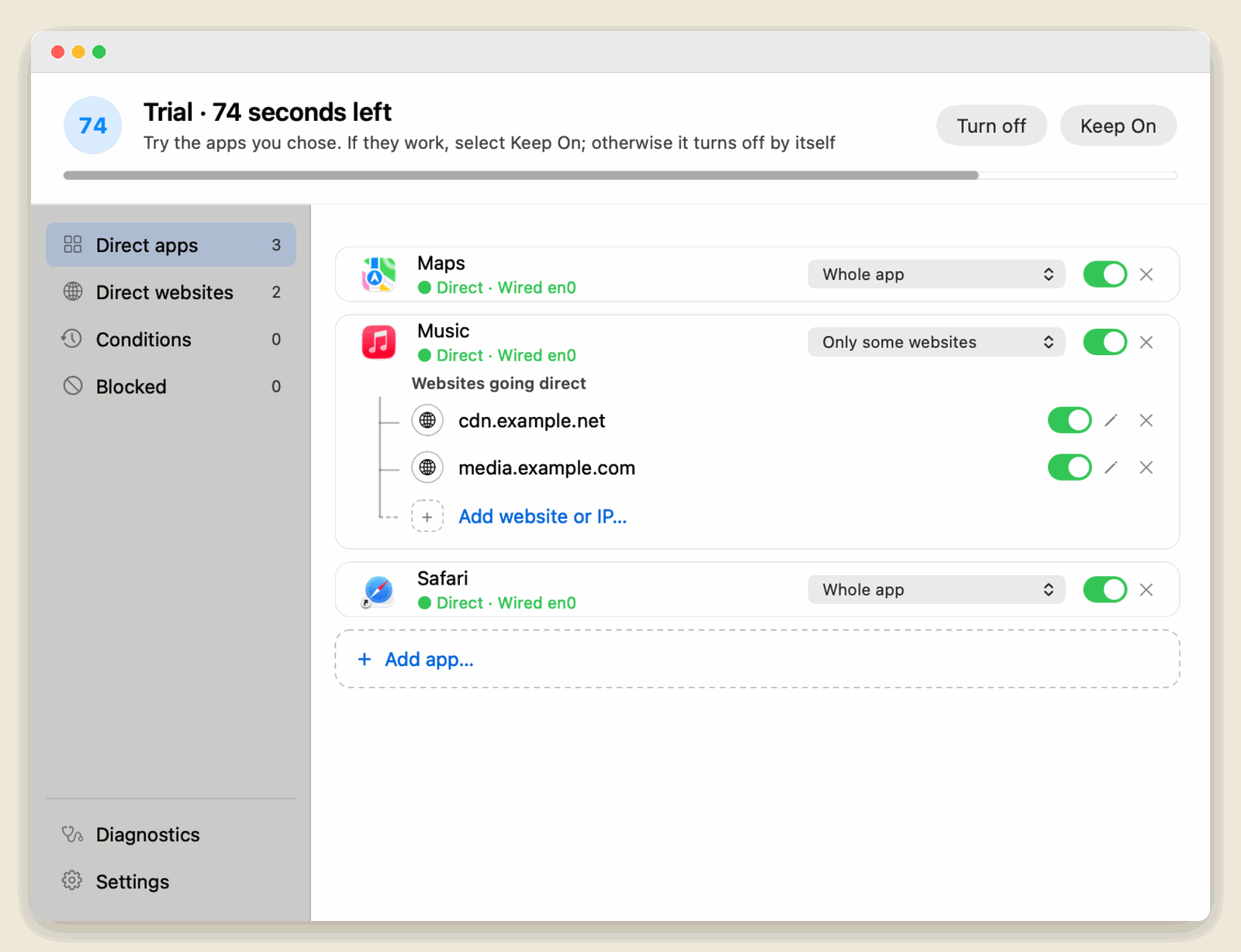Click the plus icon next to Add app
Image resolution: width=1241 pixels, height=952 pixels.
365,659
